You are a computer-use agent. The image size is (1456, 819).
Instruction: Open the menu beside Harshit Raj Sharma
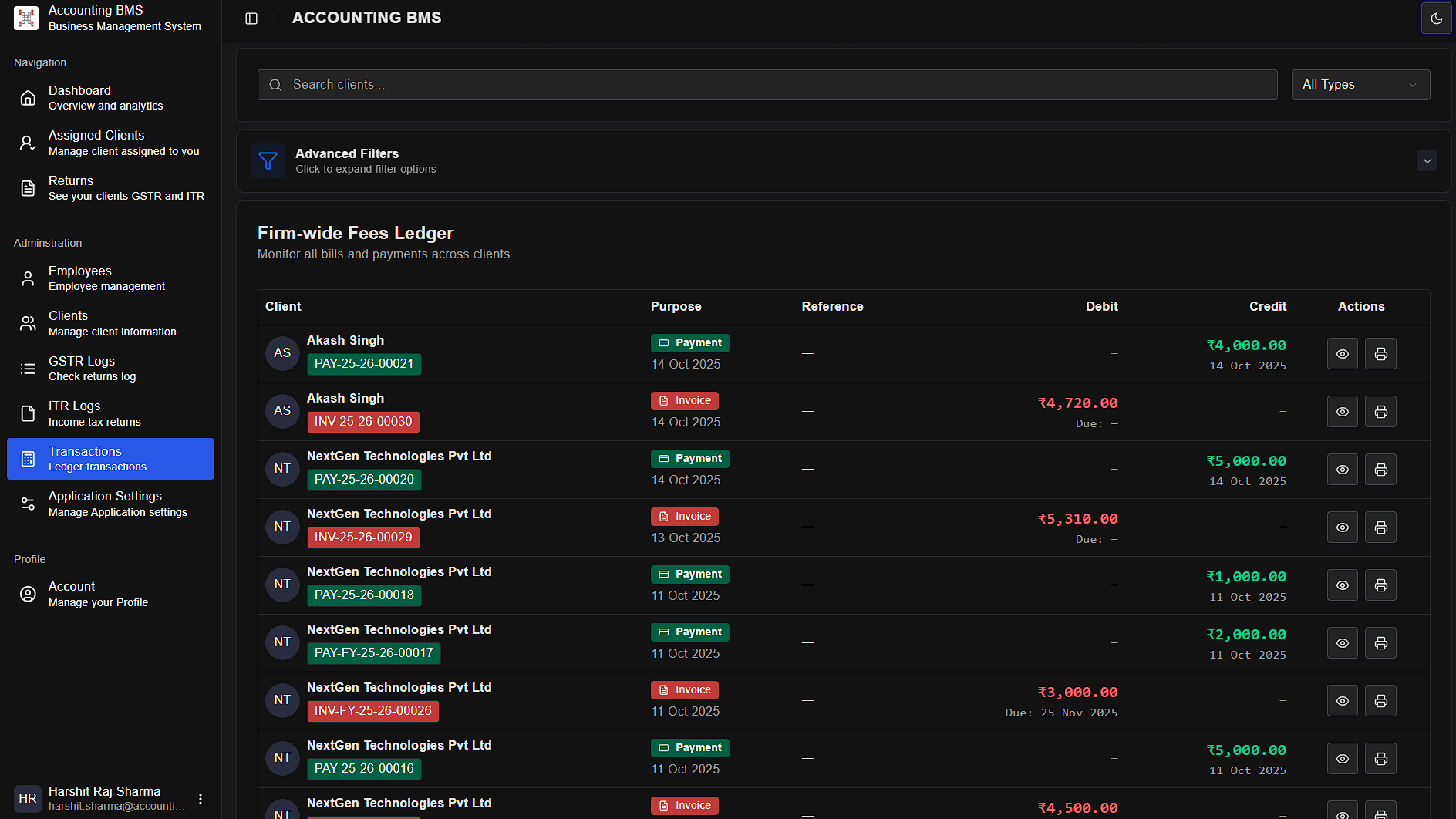tap(201, 798)
